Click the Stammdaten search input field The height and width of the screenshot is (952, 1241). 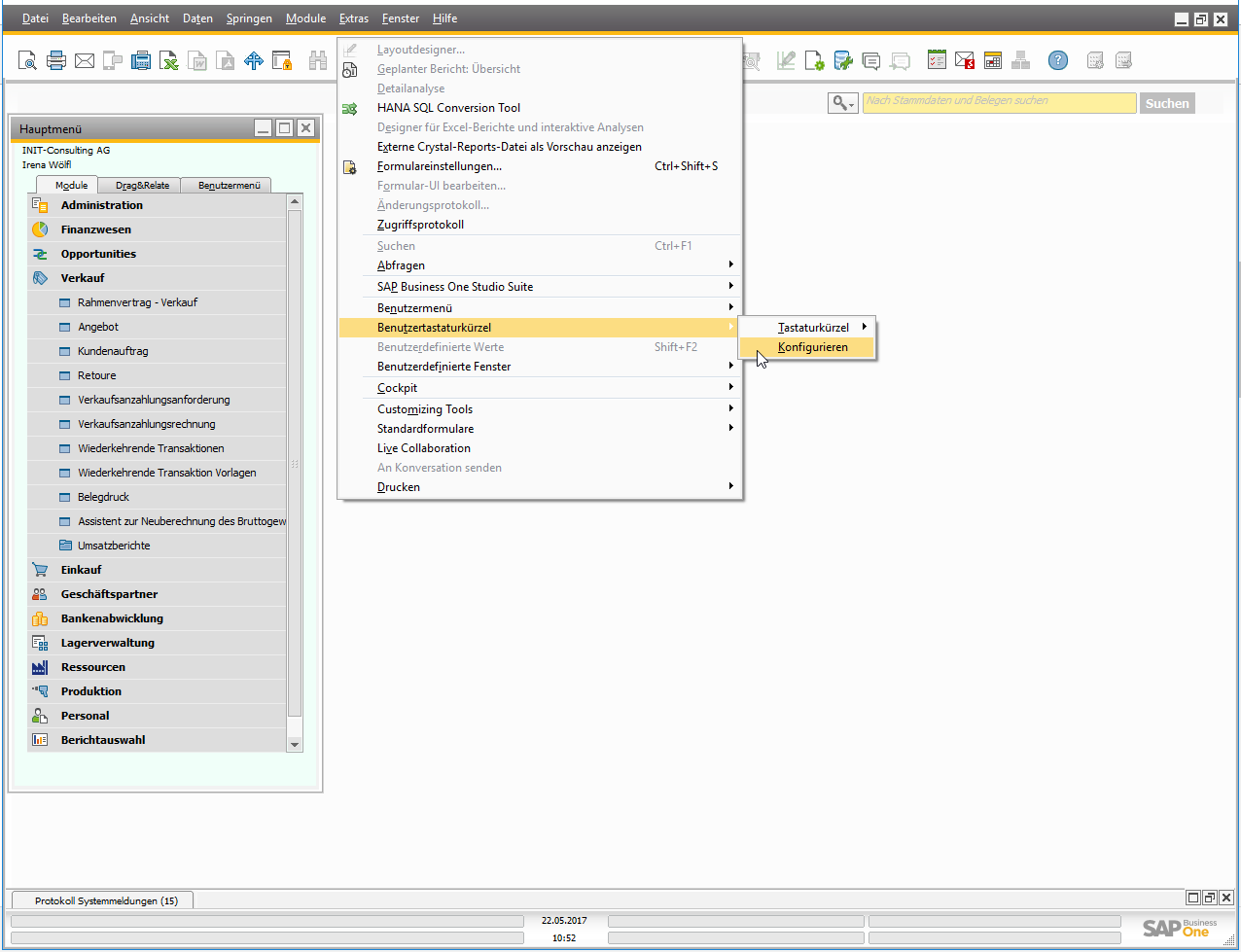pyautogui.click(x=998, y=103)
